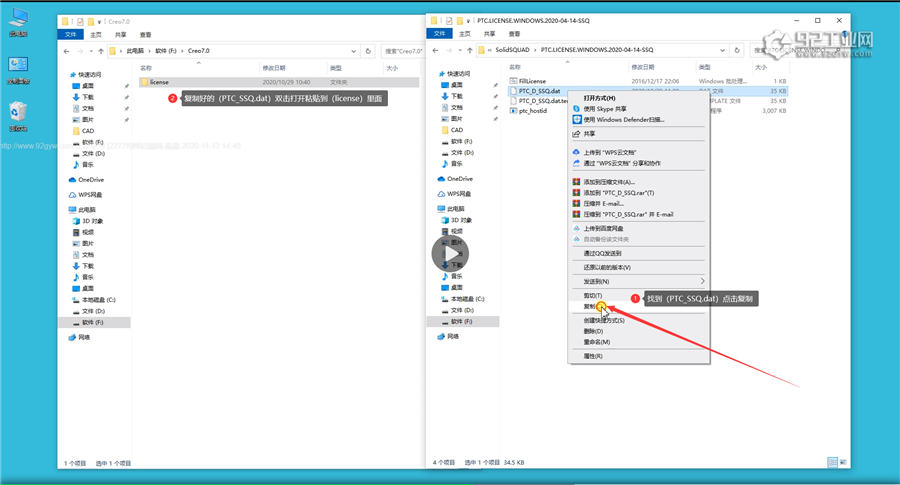Select 本地磁盘 (C:) in Creo7.0 sidebar
This screenshot has height=485, width=900.
pyautogui.click(x=94, y=300)
